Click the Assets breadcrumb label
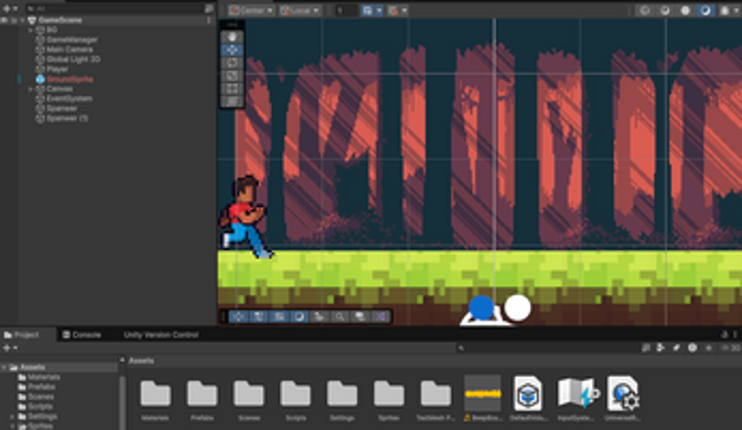Screen dimensions: 742x430 click(141, 361)
